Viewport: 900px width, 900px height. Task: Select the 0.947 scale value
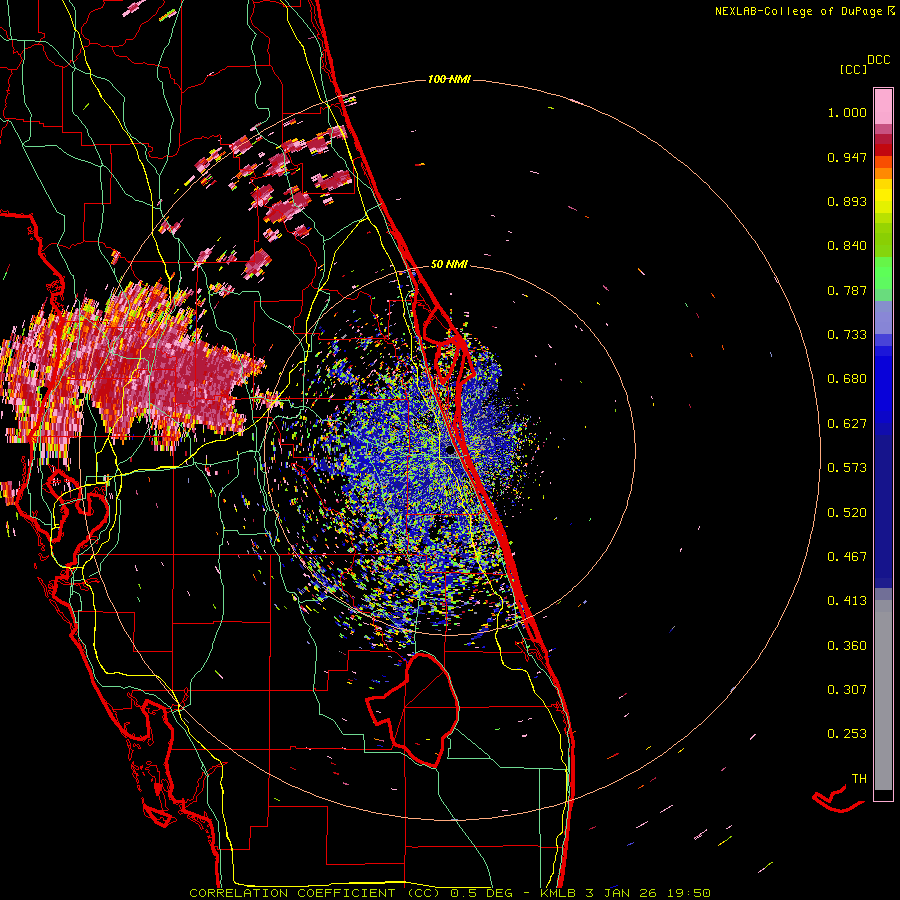(847, 157)
